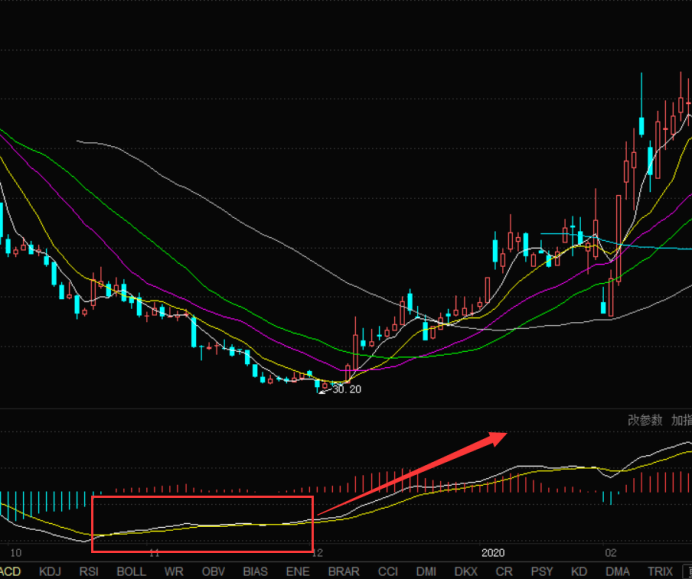Click the 2020 label on the time axis
The image size is (692, 580).
(494, 552)
